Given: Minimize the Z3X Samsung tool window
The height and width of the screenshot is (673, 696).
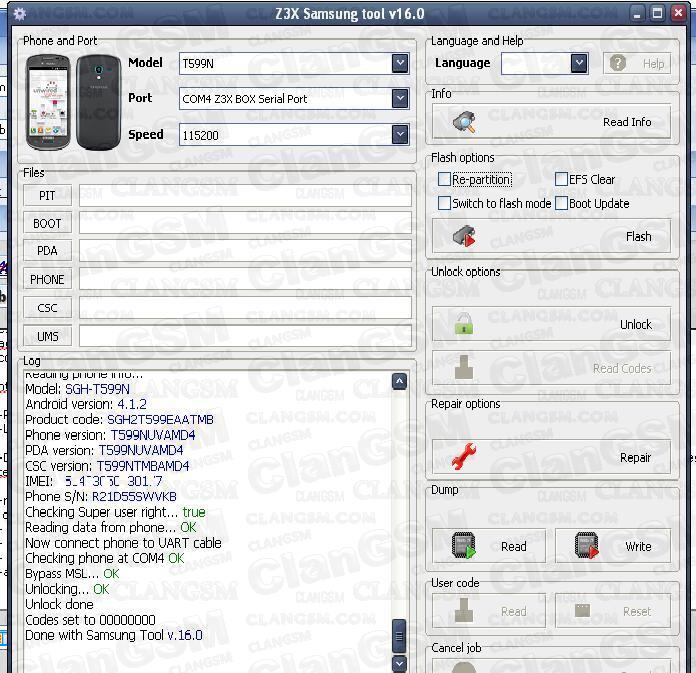Looking at the screenshot, I should point(637,14).
